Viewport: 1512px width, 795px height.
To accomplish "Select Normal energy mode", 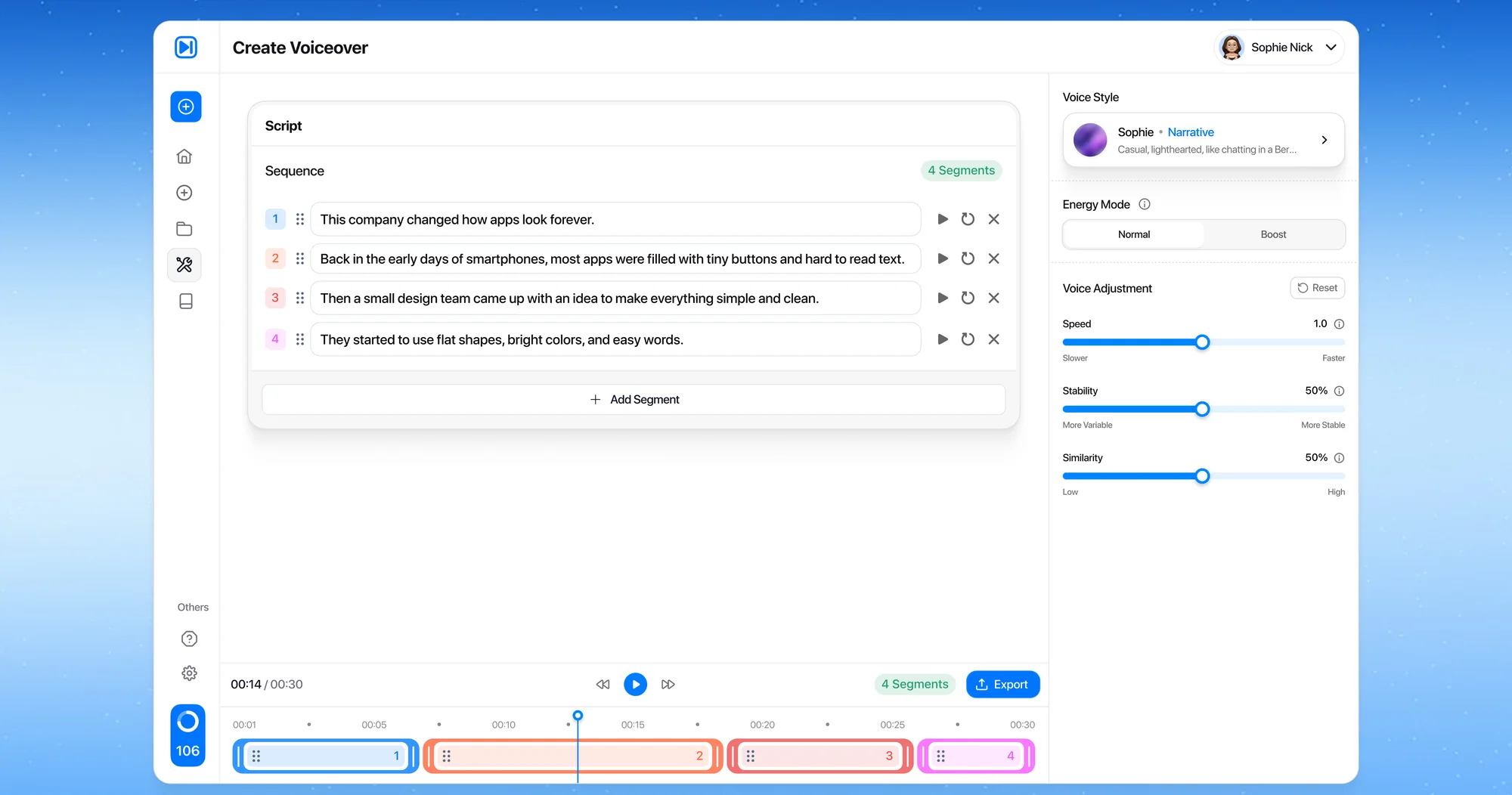I will click(x=1134, y=234).
